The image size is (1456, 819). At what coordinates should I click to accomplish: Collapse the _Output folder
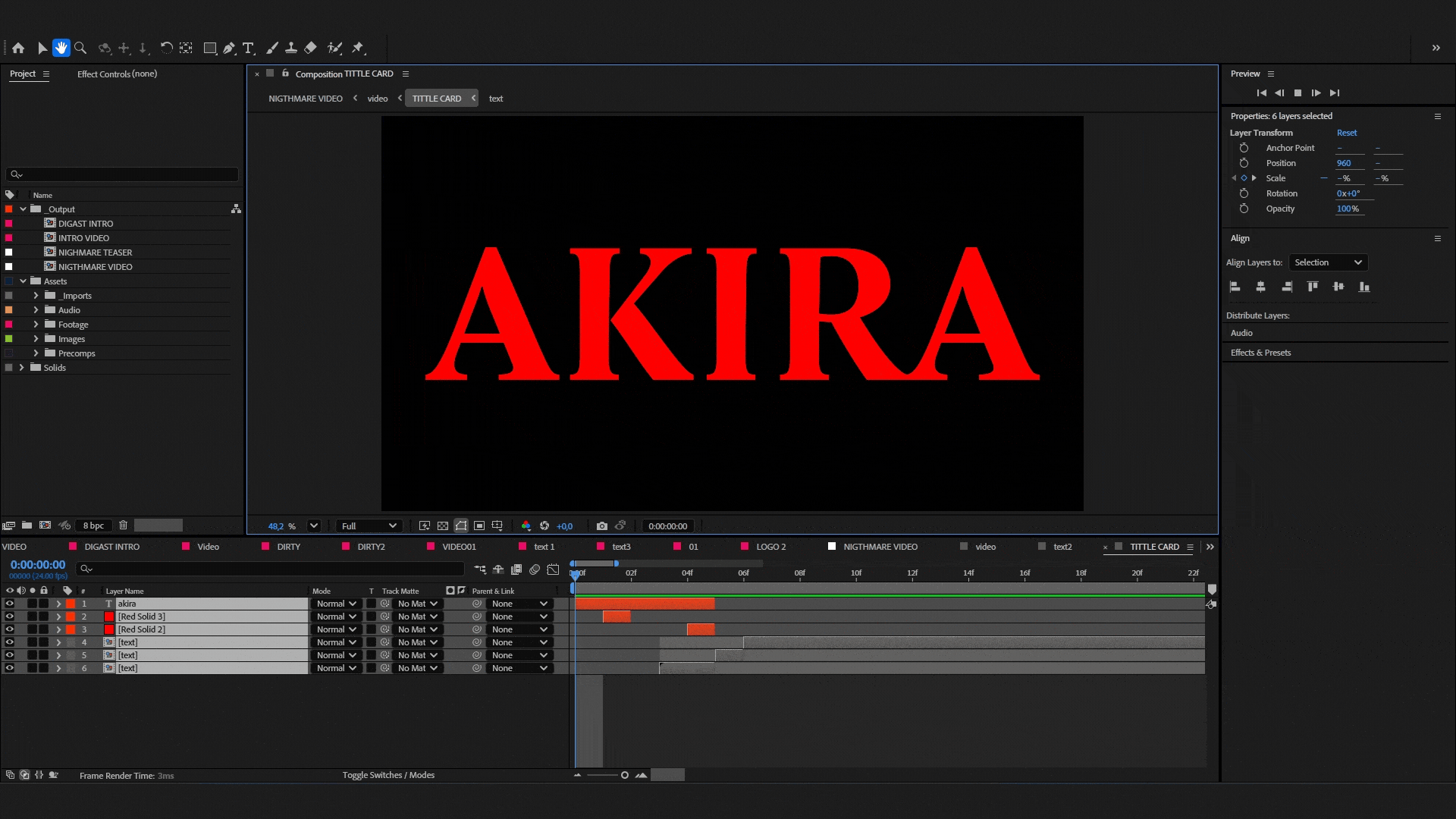23,209
